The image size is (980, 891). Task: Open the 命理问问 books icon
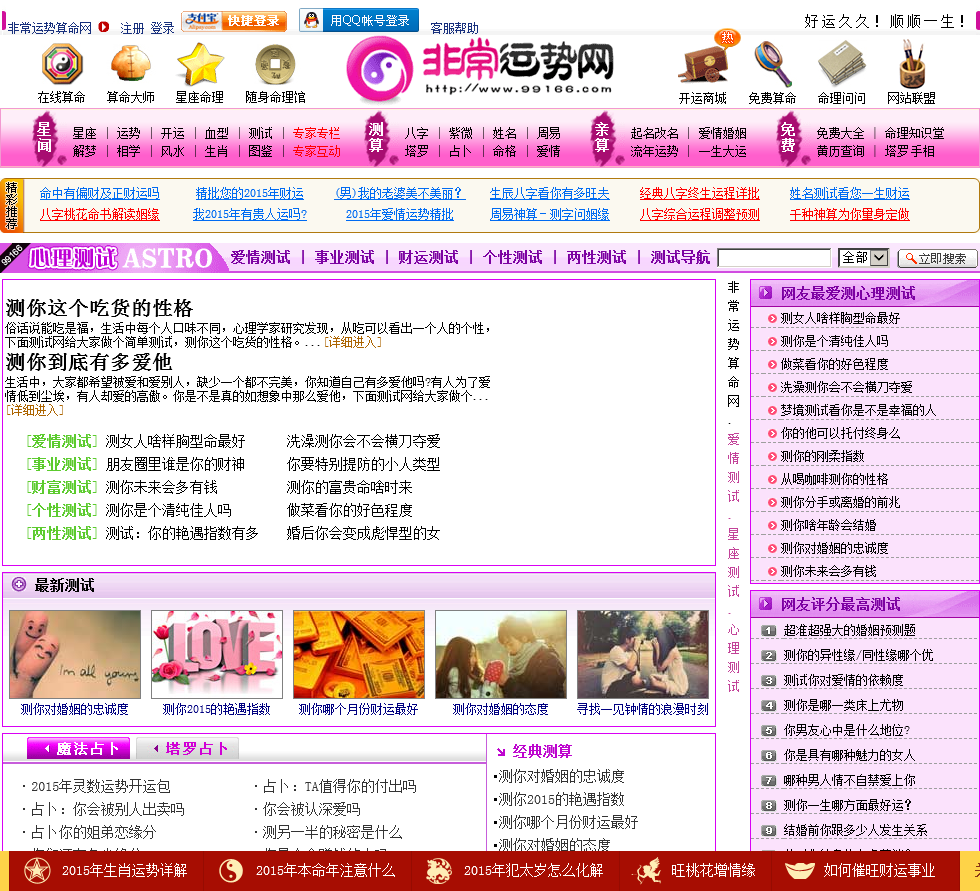842,64
